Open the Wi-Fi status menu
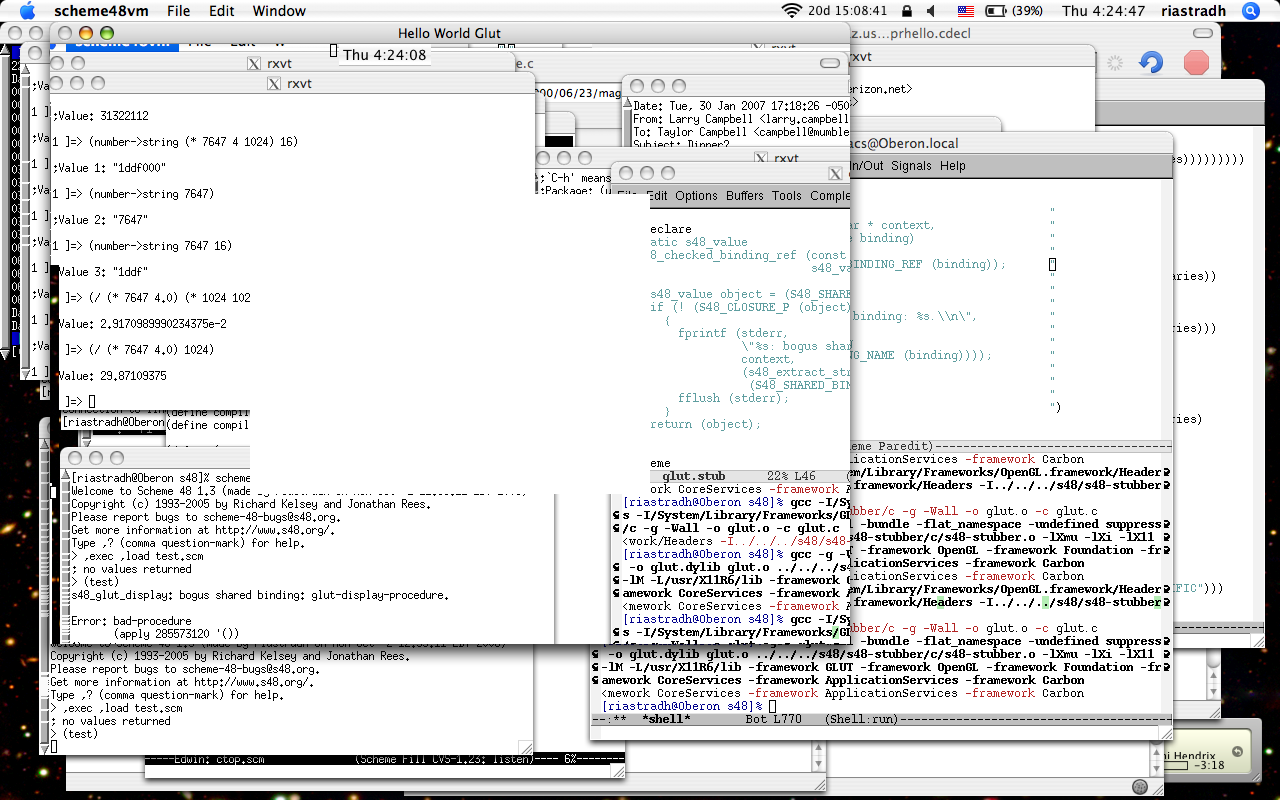Viewport: 1280px width, 800px height. (792, 11)
